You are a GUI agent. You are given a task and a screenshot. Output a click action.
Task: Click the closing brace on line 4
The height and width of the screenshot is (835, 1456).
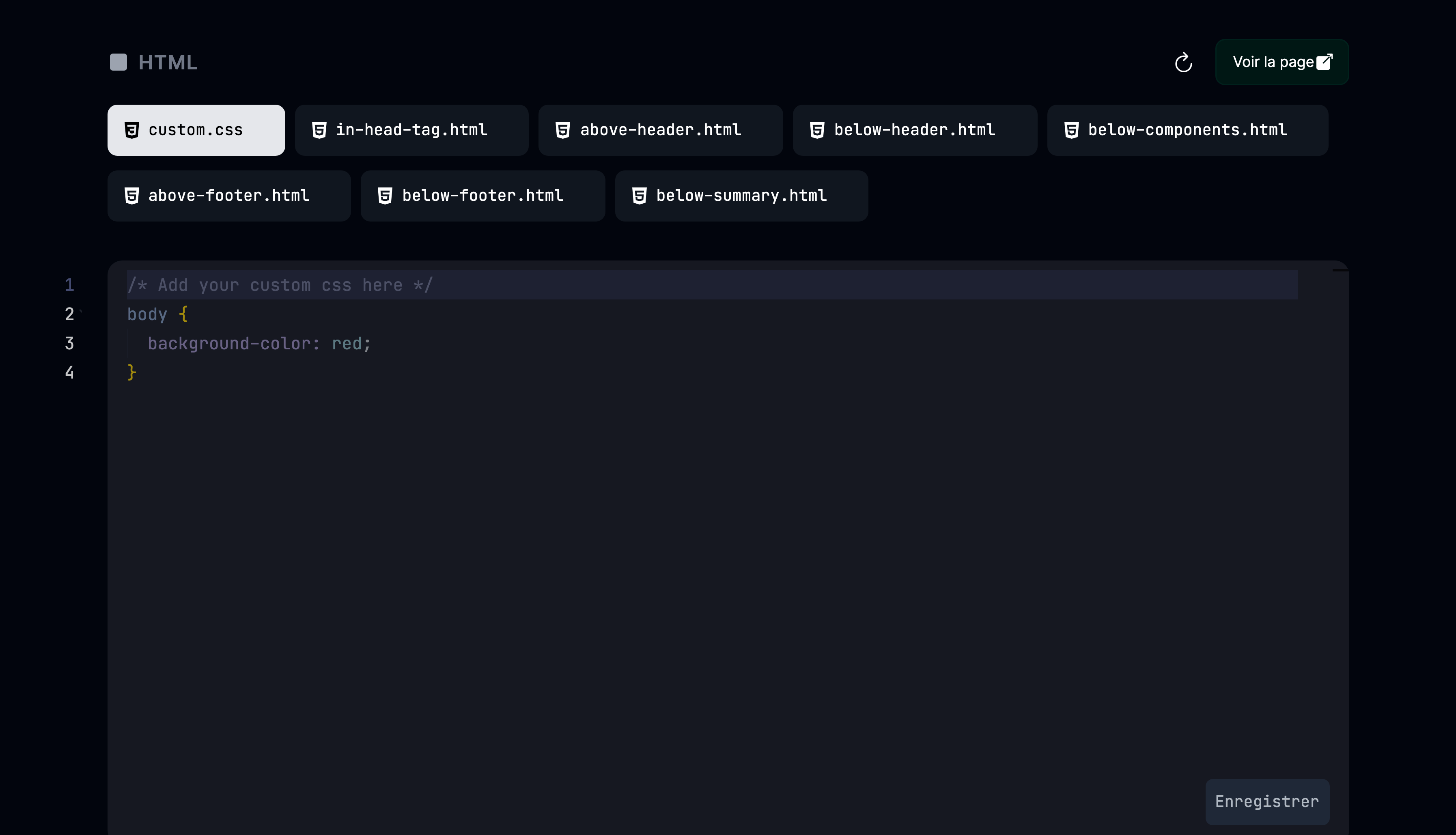point(131,372)
